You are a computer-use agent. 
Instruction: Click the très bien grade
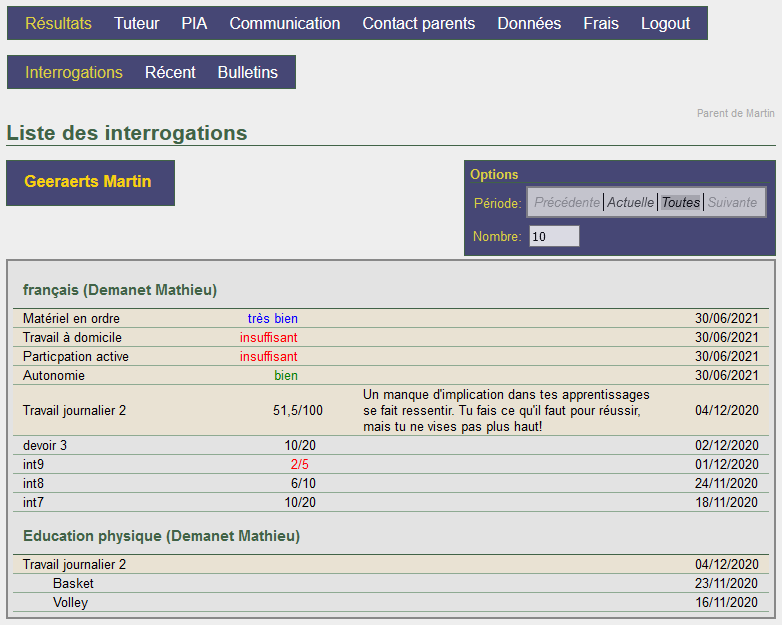pos(273,318)
